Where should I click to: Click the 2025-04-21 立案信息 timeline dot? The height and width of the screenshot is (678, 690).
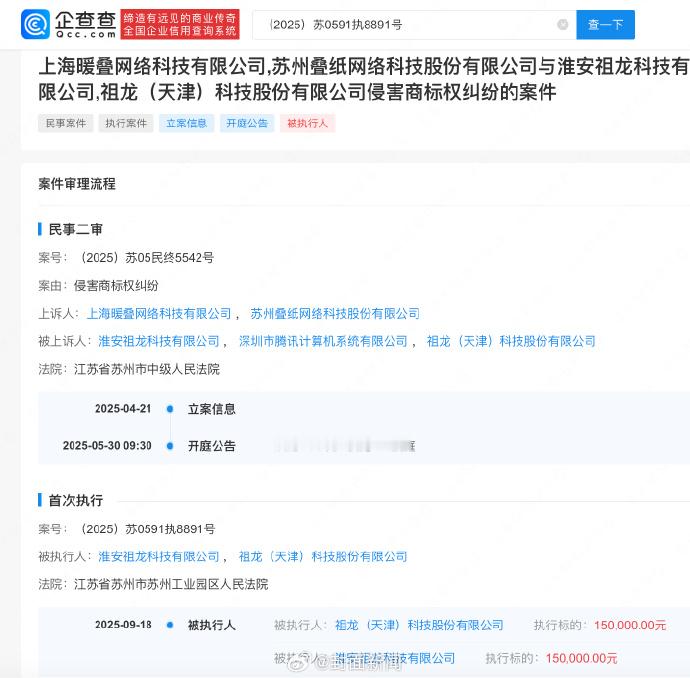[x=170, y=409]
